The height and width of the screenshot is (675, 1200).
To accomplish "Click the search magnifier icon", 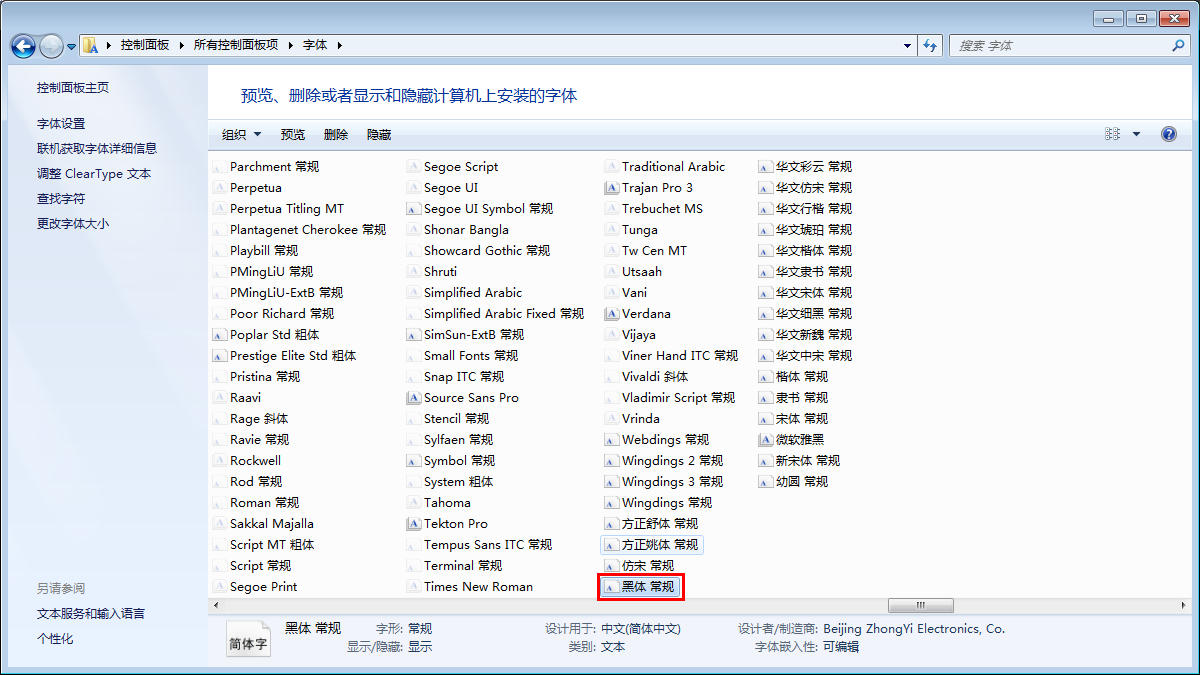I will point(1178,46).
